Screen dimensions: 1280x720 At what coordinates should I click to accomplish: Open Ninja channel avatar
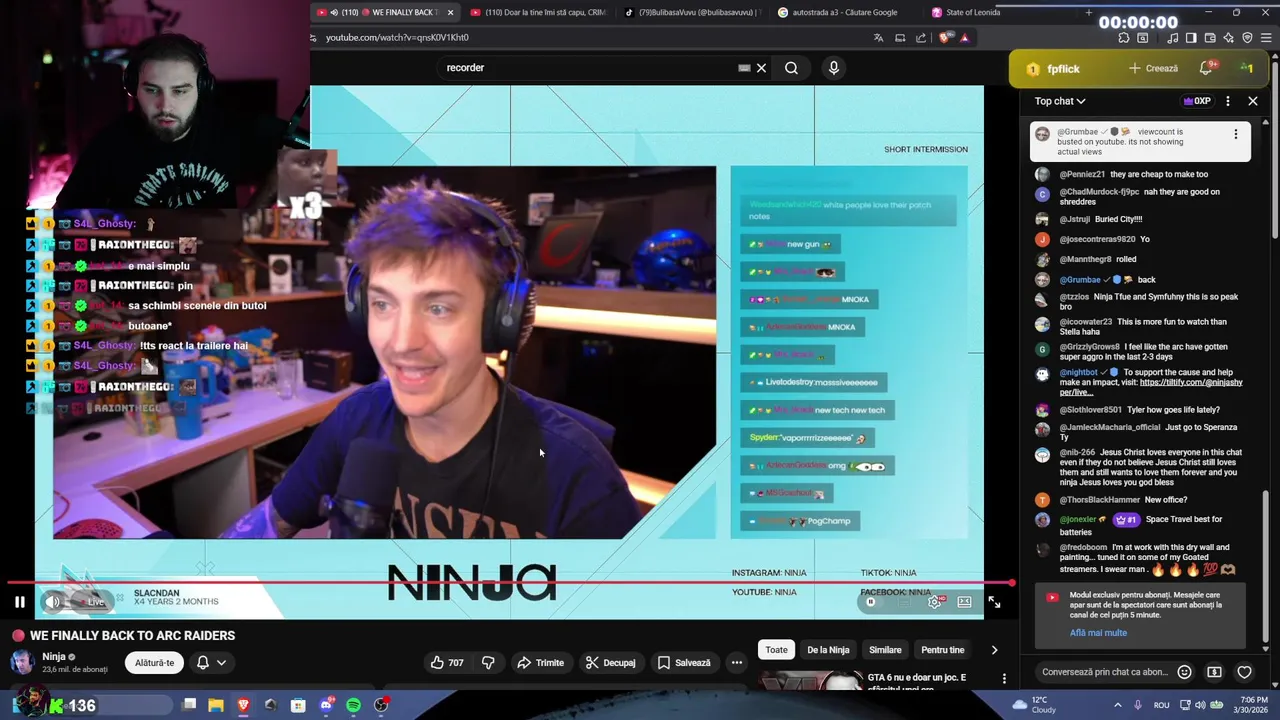click(22, 662)
